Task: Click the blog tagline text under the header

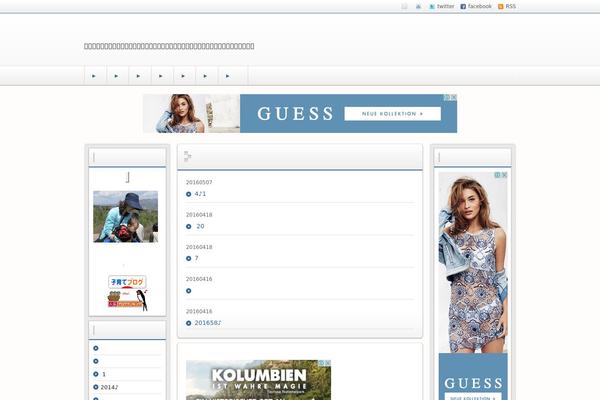Action: (169, 46)
